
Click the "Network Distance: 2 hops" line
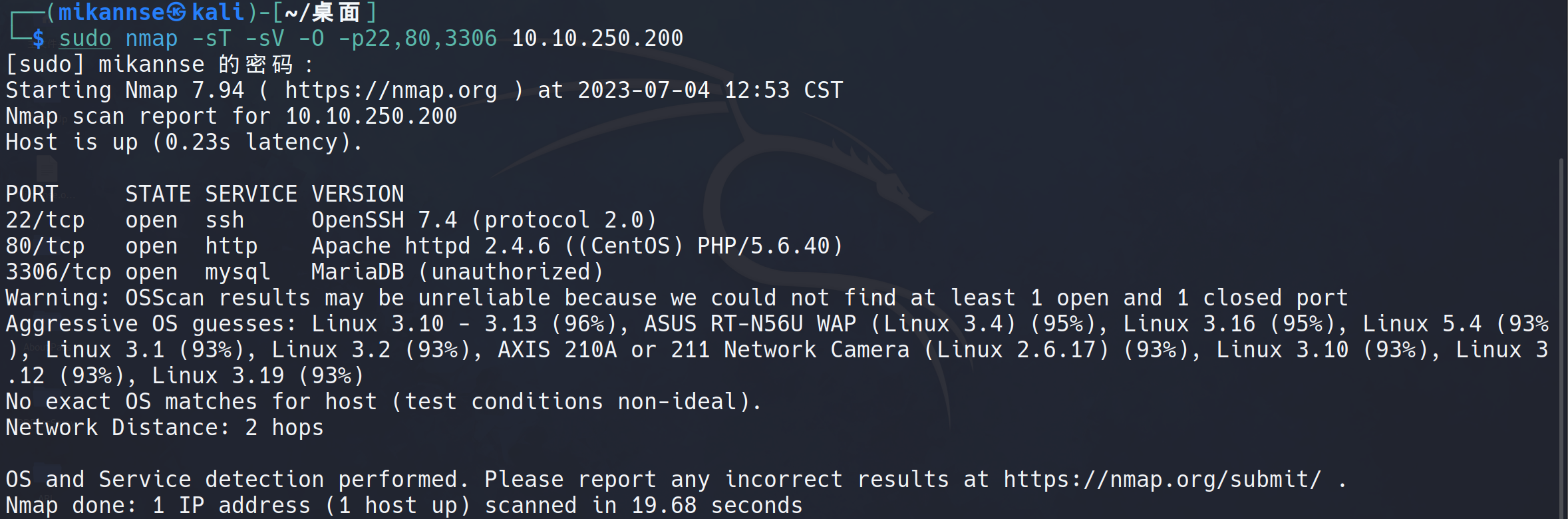[165, 428]
